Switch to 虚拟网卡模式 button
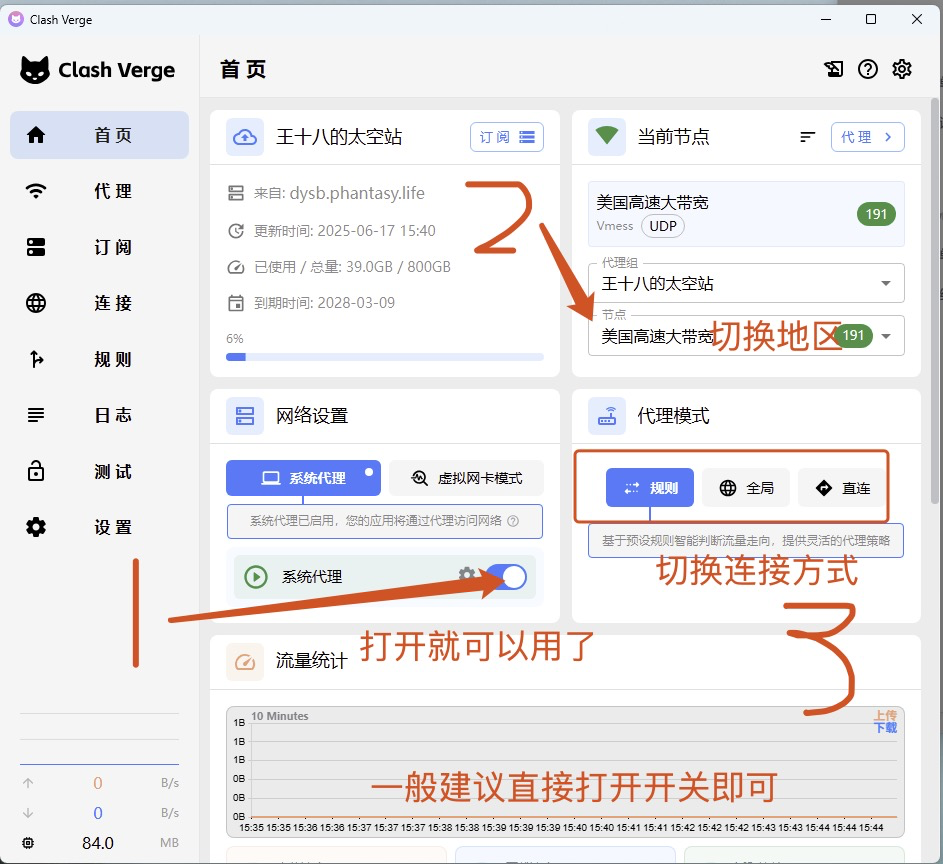 pyautogui.click(x=466, y=478)
